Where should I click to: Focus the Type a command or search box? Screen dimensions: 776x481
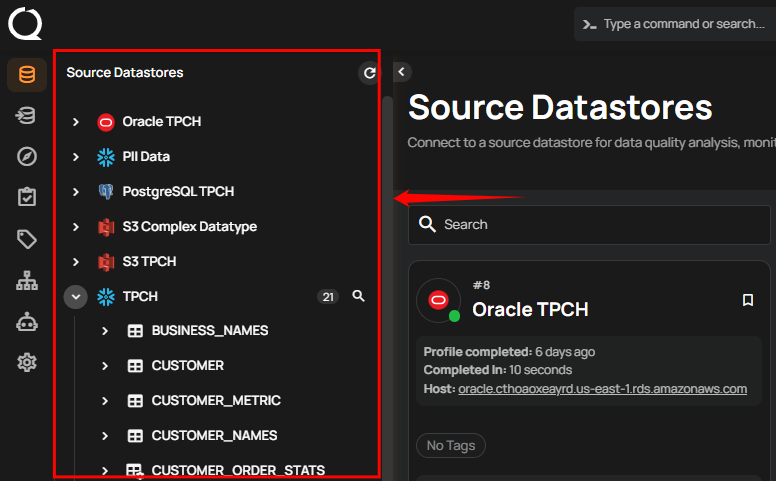click(x=675, y=24)
